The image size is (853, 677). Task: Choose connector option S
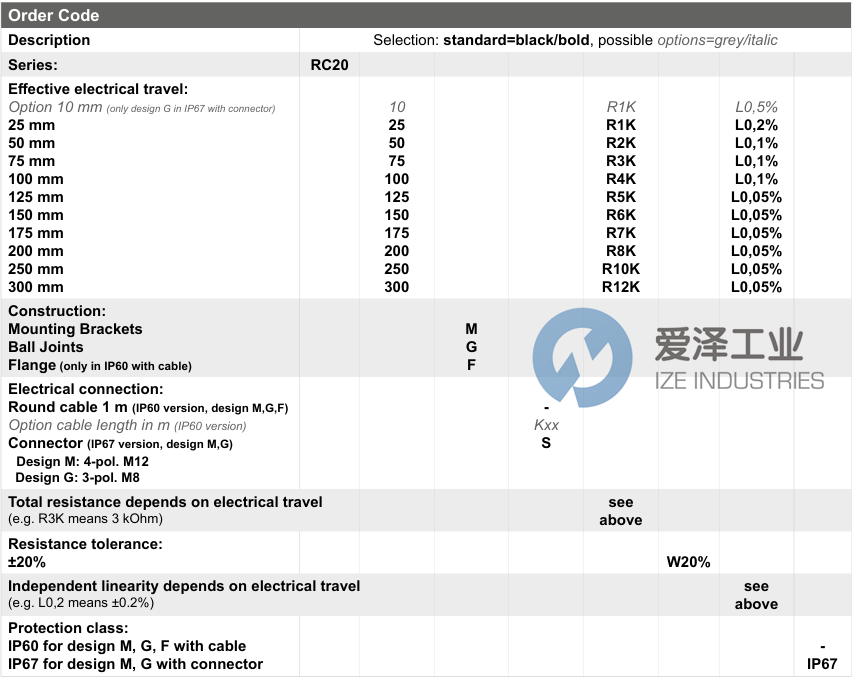tap(545, 443)
